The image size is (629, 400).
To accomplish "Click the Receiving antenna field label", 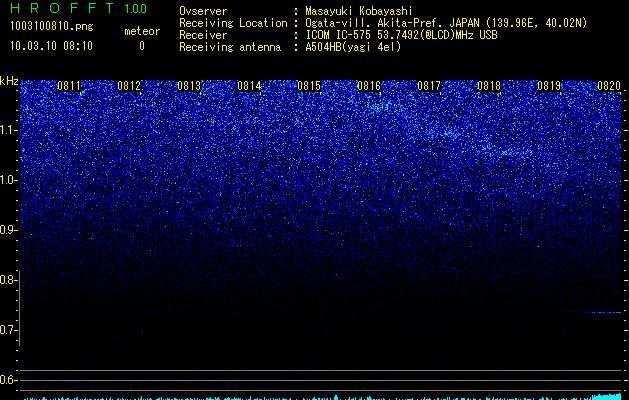I will 230,47.
